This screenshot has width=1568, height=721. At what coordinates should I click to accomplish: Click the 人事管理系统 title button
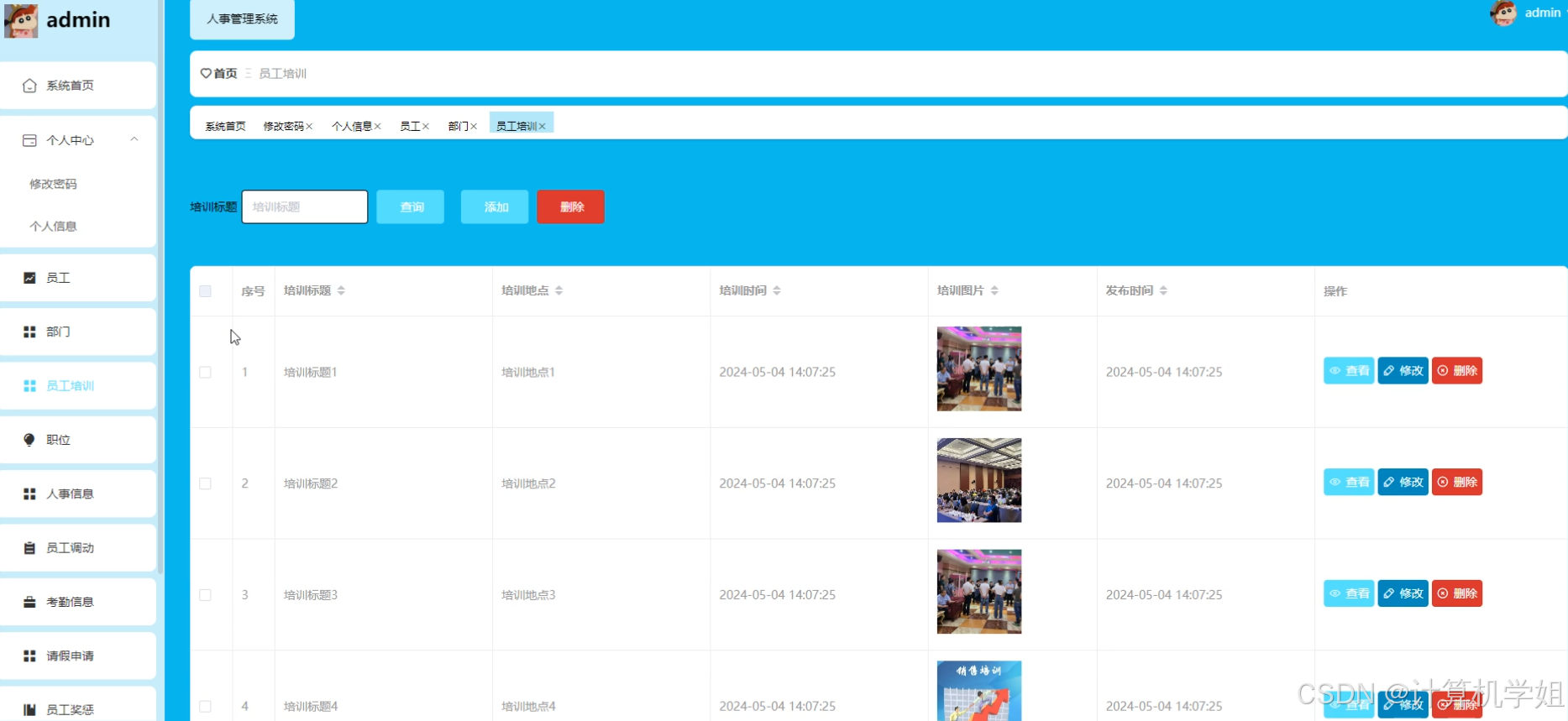point(242,18)
